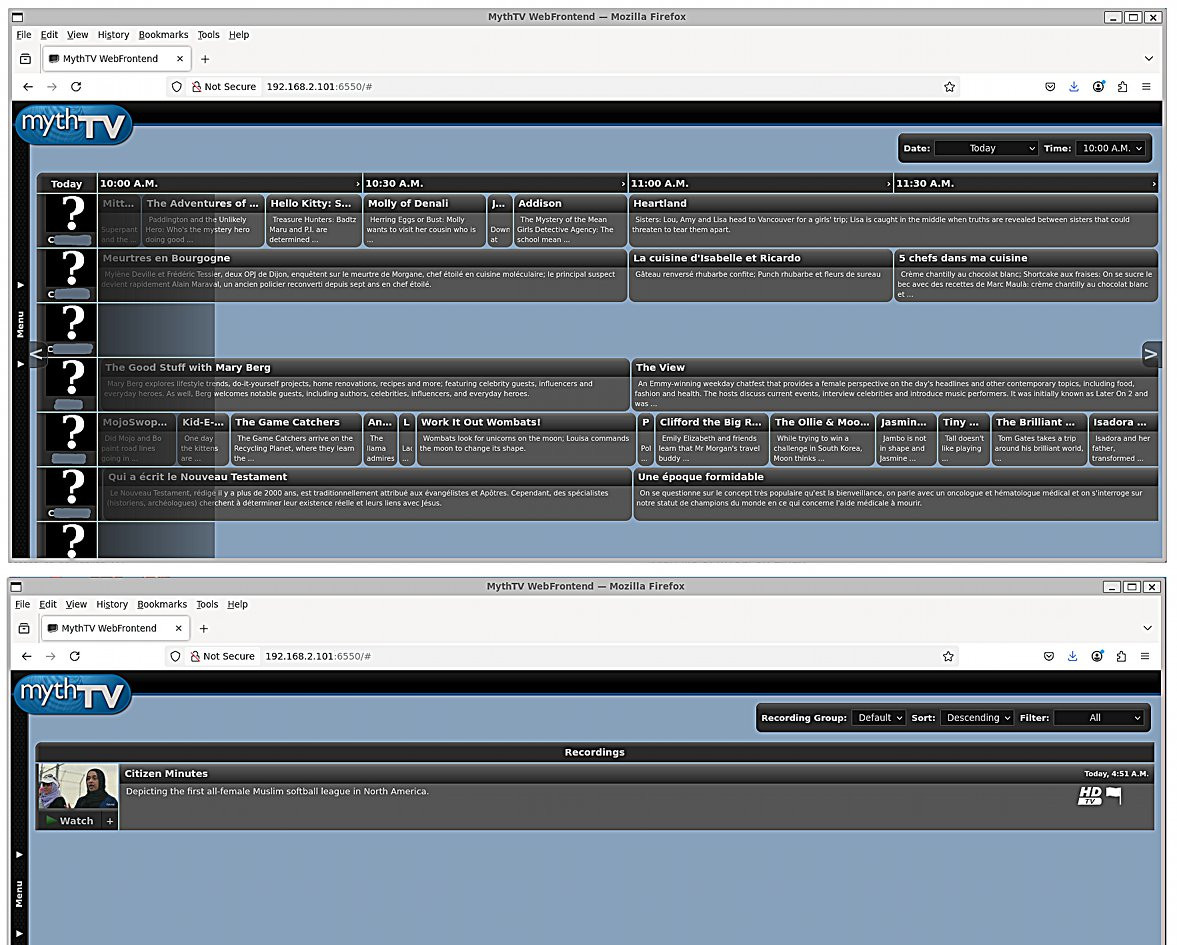Click the Citizen Minutes recording thumbnail

click(78, 787)
